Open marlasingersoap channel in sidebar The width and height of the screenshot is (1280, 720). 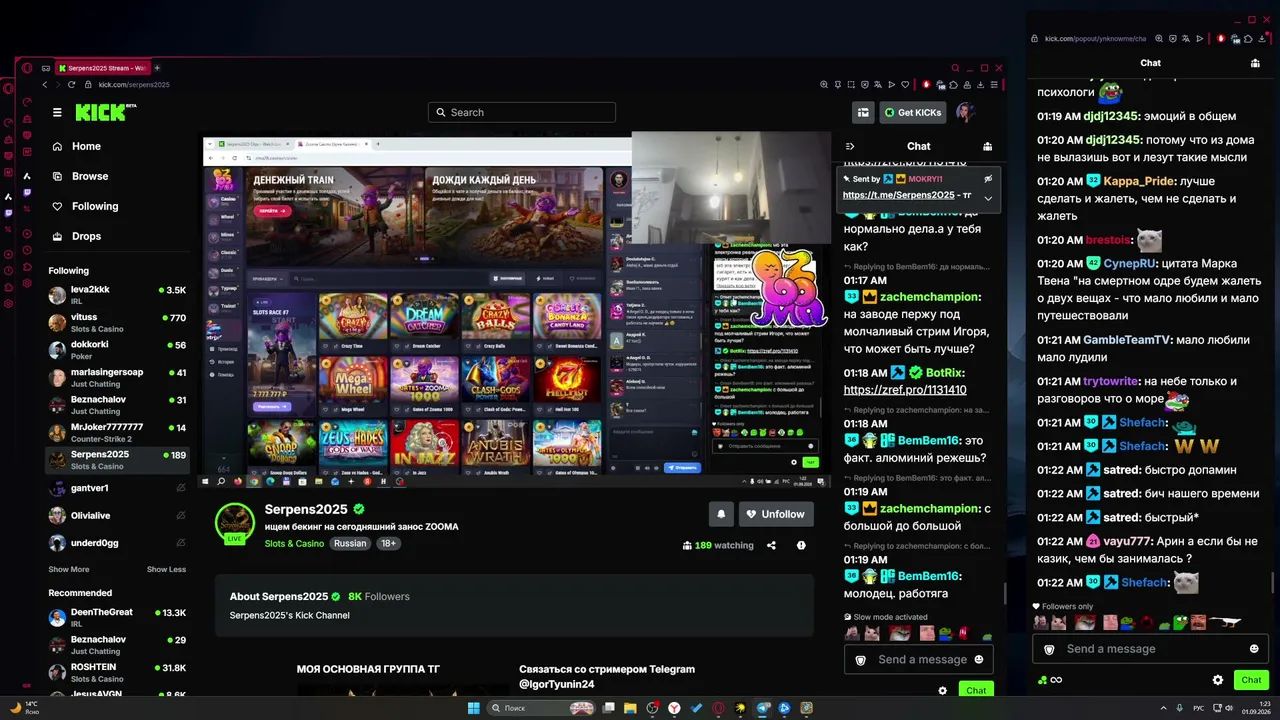click(x=117, y=377)
